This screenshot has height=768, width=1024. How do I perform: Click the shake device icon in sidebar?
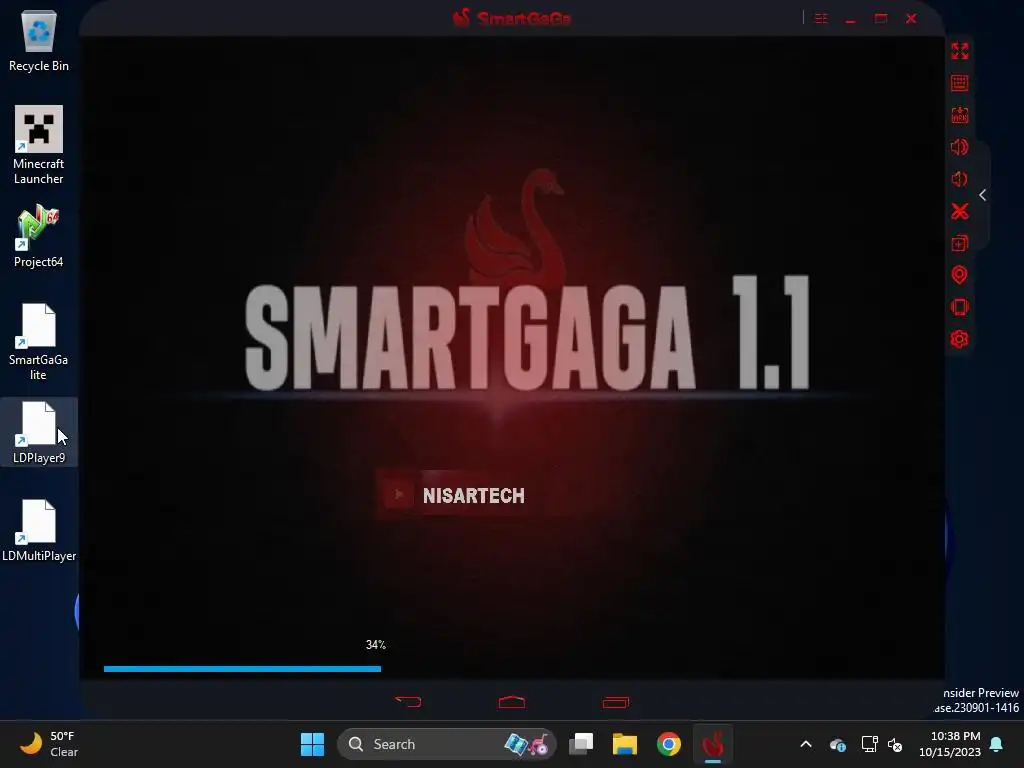(x=959, y=307)
